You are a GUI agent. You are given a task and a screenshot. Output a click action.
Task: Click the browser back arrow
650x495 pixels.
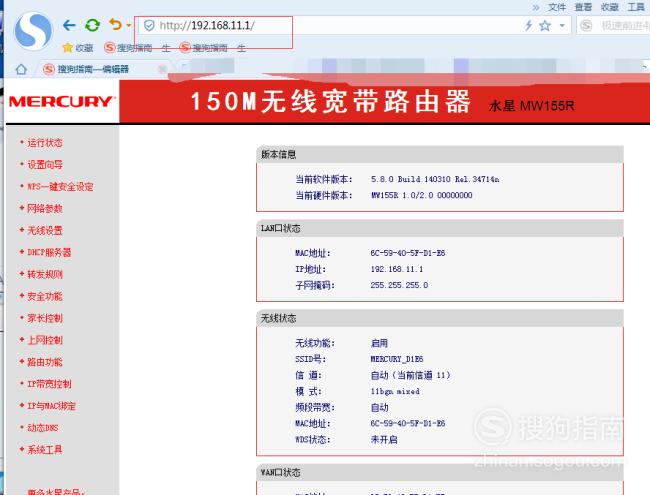(x=69, y=25)
